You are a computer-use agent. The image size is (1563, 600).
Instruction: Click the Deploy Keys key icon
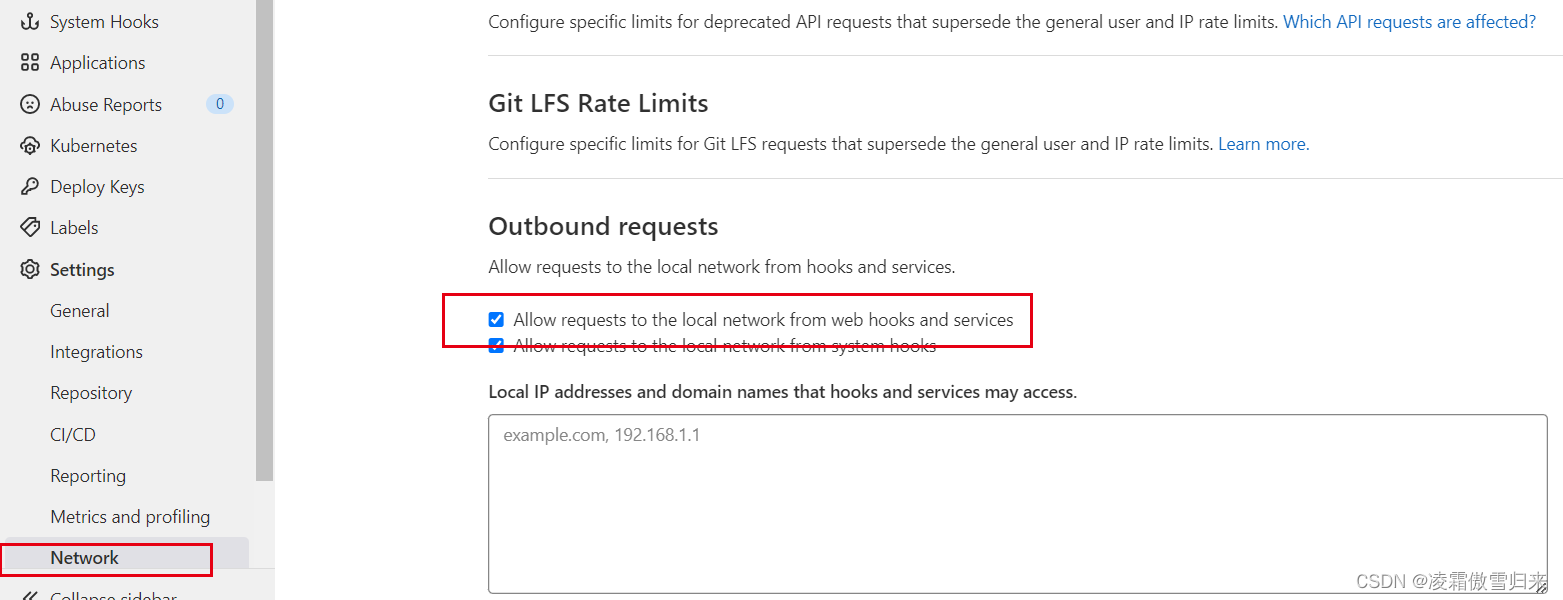click(x=30, y=187)
